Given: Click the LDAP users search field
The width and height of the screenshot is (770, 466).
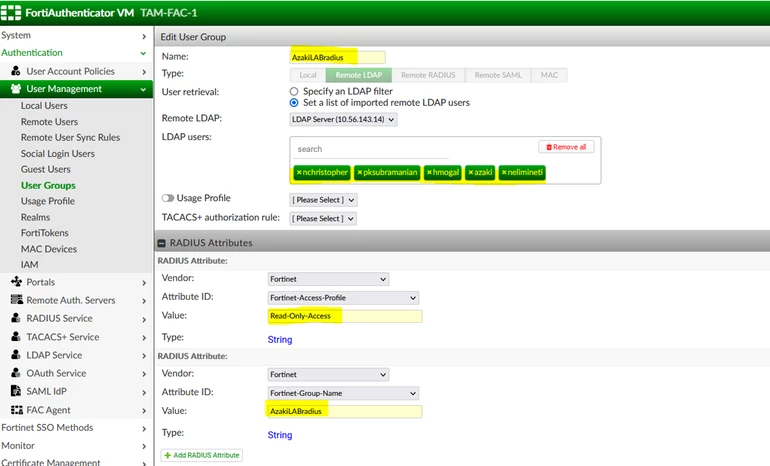Looking at the screenshot, I should click(373, 149).
